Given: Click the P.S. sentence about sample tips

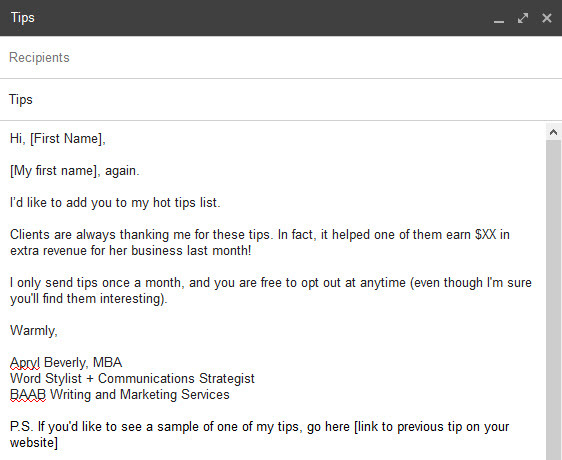Looking at the screenshot, I should pyautogui.click(x=259, y=434).
